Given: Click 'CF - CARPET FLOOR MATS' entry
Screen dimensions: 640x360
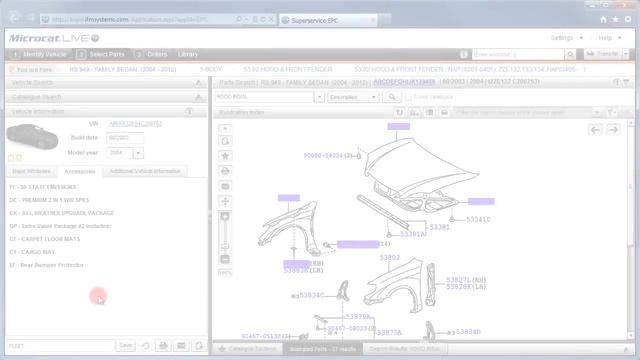Looking at the screenshot, I should tap(45, 239).
